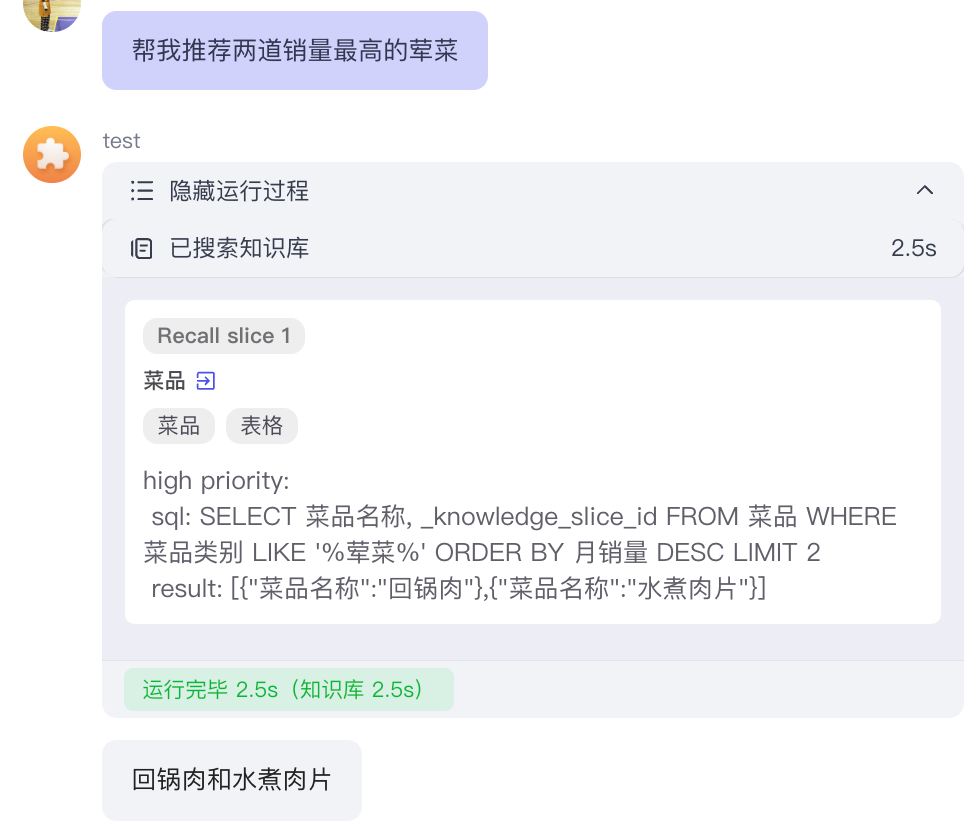Click the orange puzzle bot avatar

[52, 155]
